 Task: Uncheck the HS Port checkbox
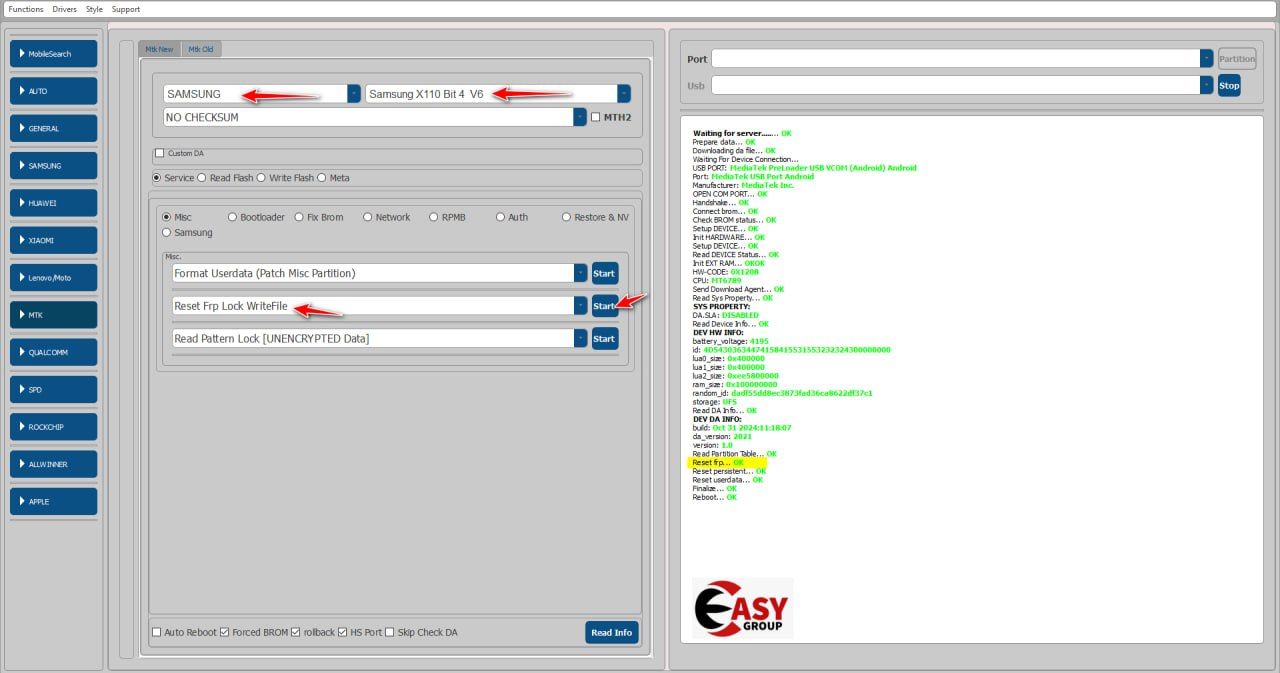point(342,632)
